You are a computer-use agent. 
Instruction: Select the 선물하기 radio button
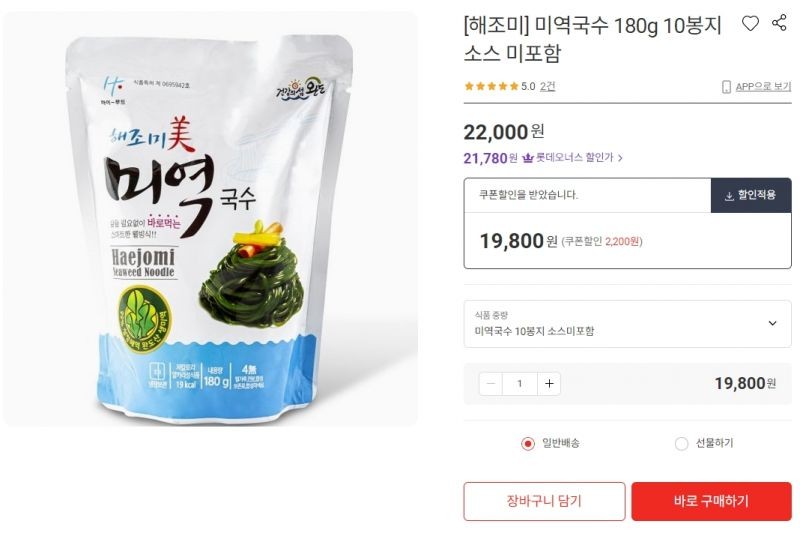tap(682, 443)
